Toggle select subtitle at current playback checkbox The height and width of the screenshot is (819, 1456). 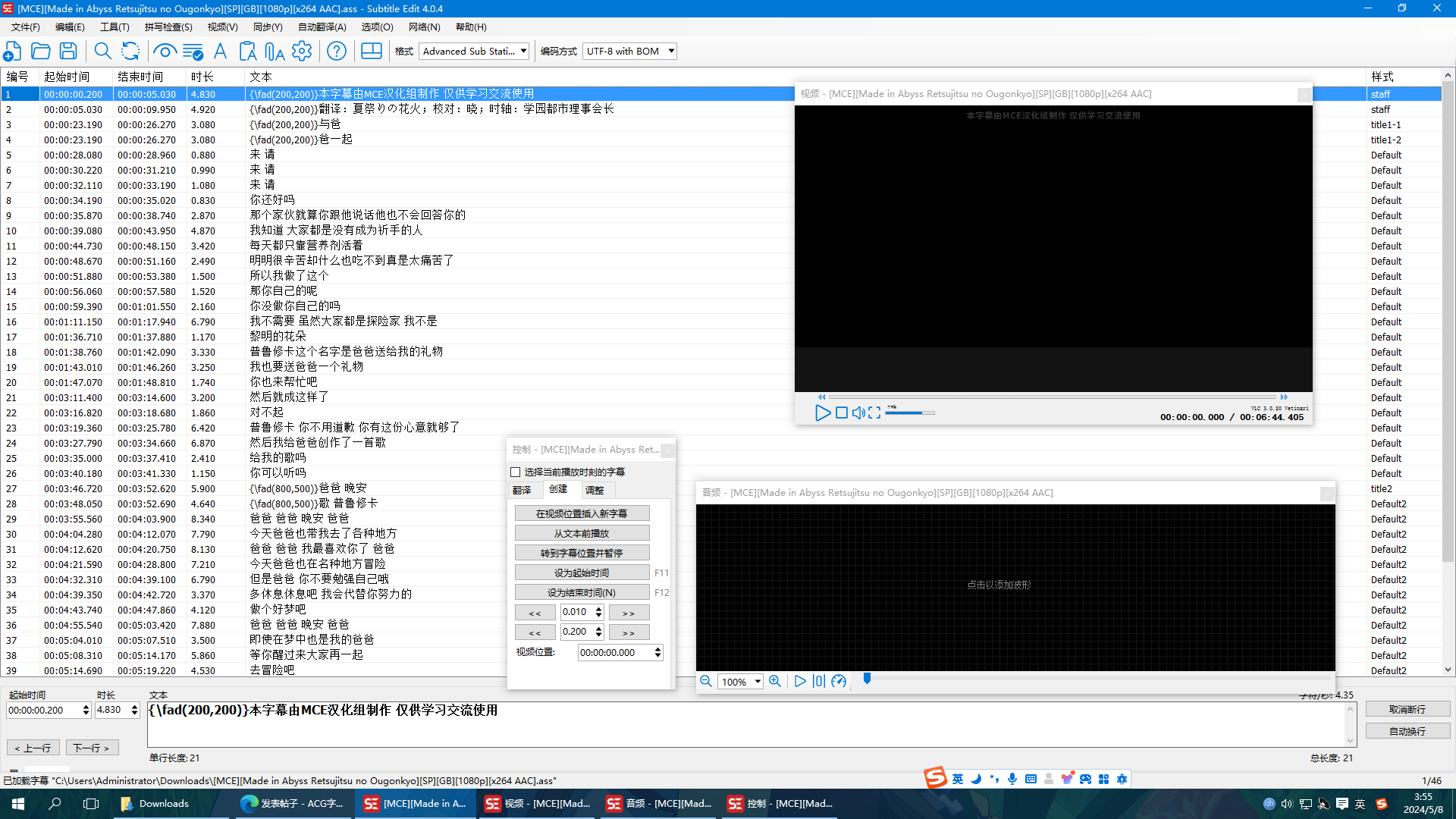click(516, 472)
